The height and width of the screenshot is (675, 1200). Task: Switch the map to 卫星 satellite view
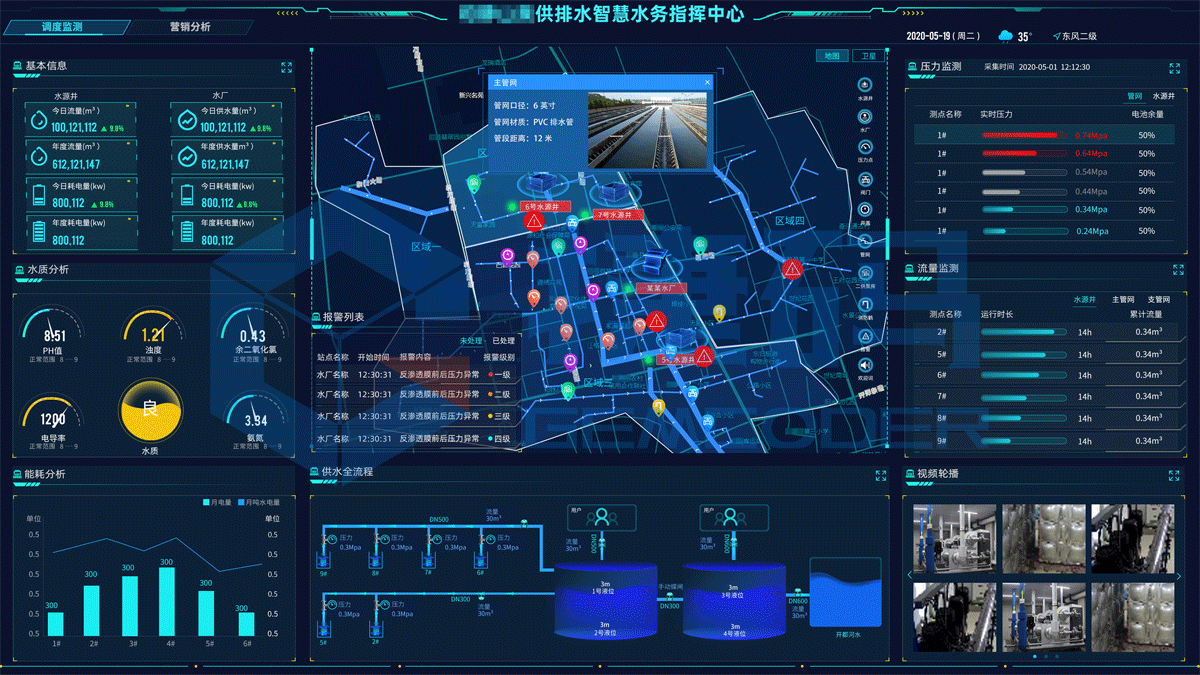pos(869,55)
